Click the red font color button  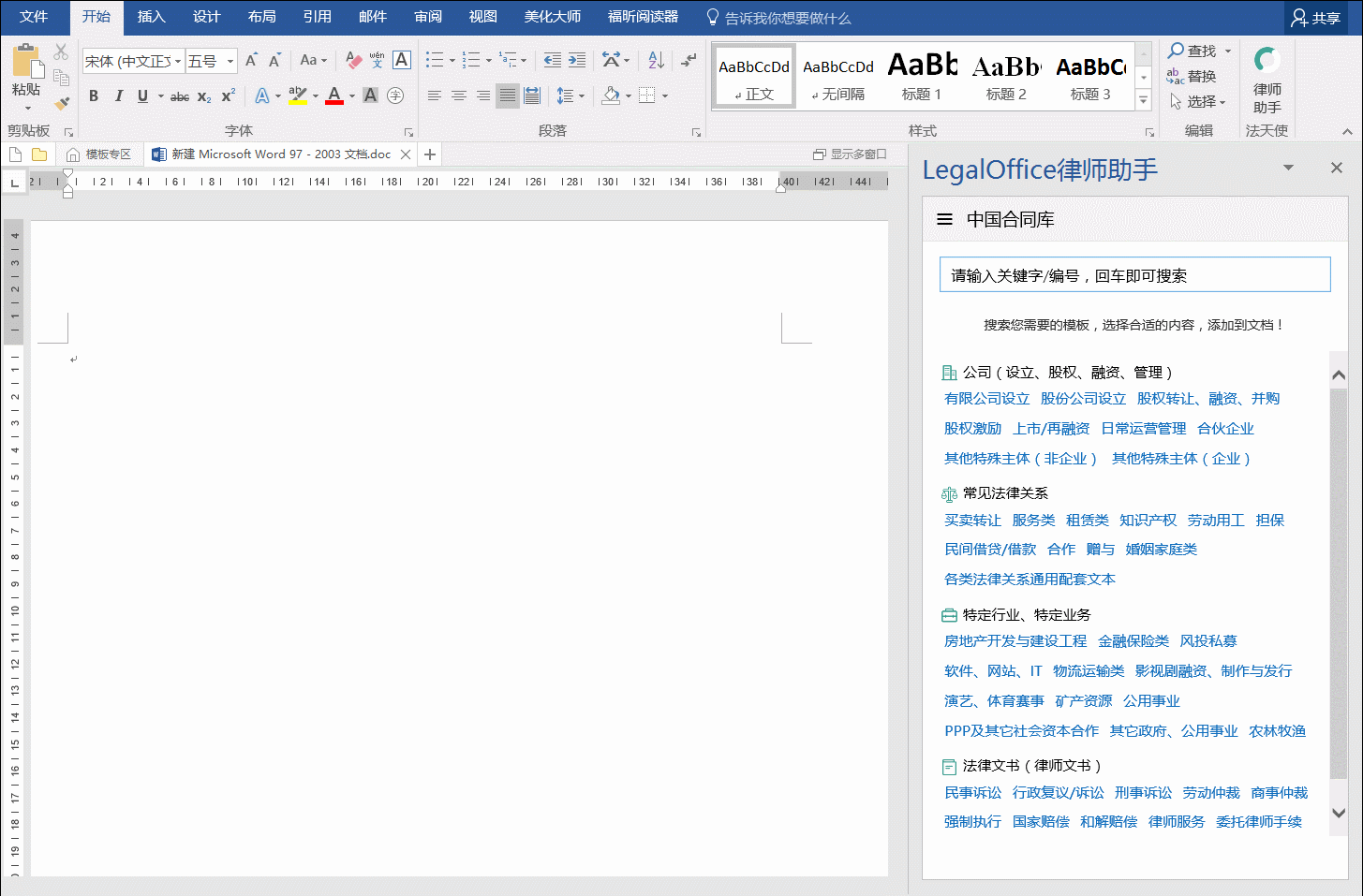[x=334, y=95]
